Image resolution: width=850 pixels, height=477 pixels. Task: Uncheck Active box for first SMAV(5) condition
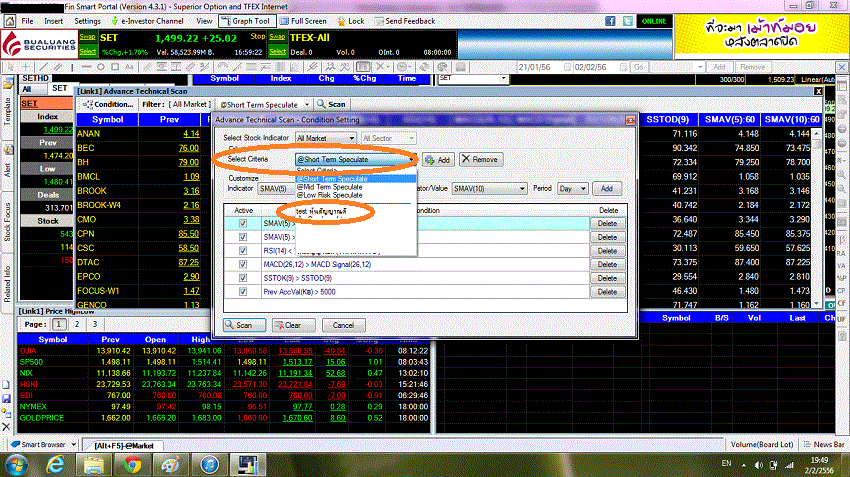[x=243, y=223]
